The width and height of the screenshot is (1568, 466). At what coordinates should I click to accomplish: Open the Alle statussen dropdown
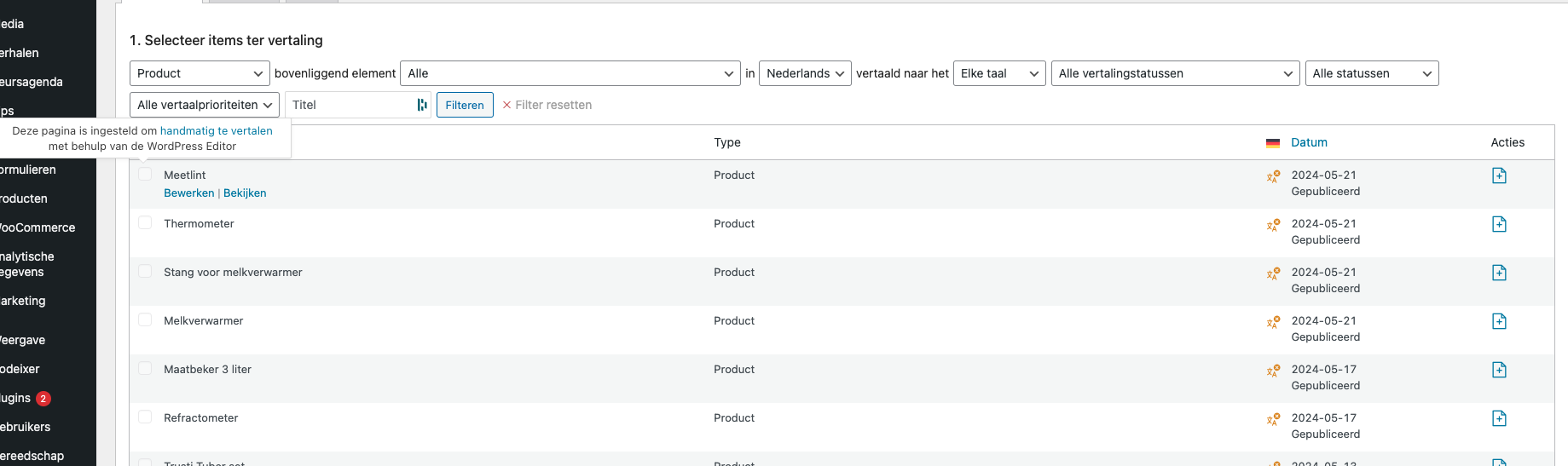click(1372, 73)
